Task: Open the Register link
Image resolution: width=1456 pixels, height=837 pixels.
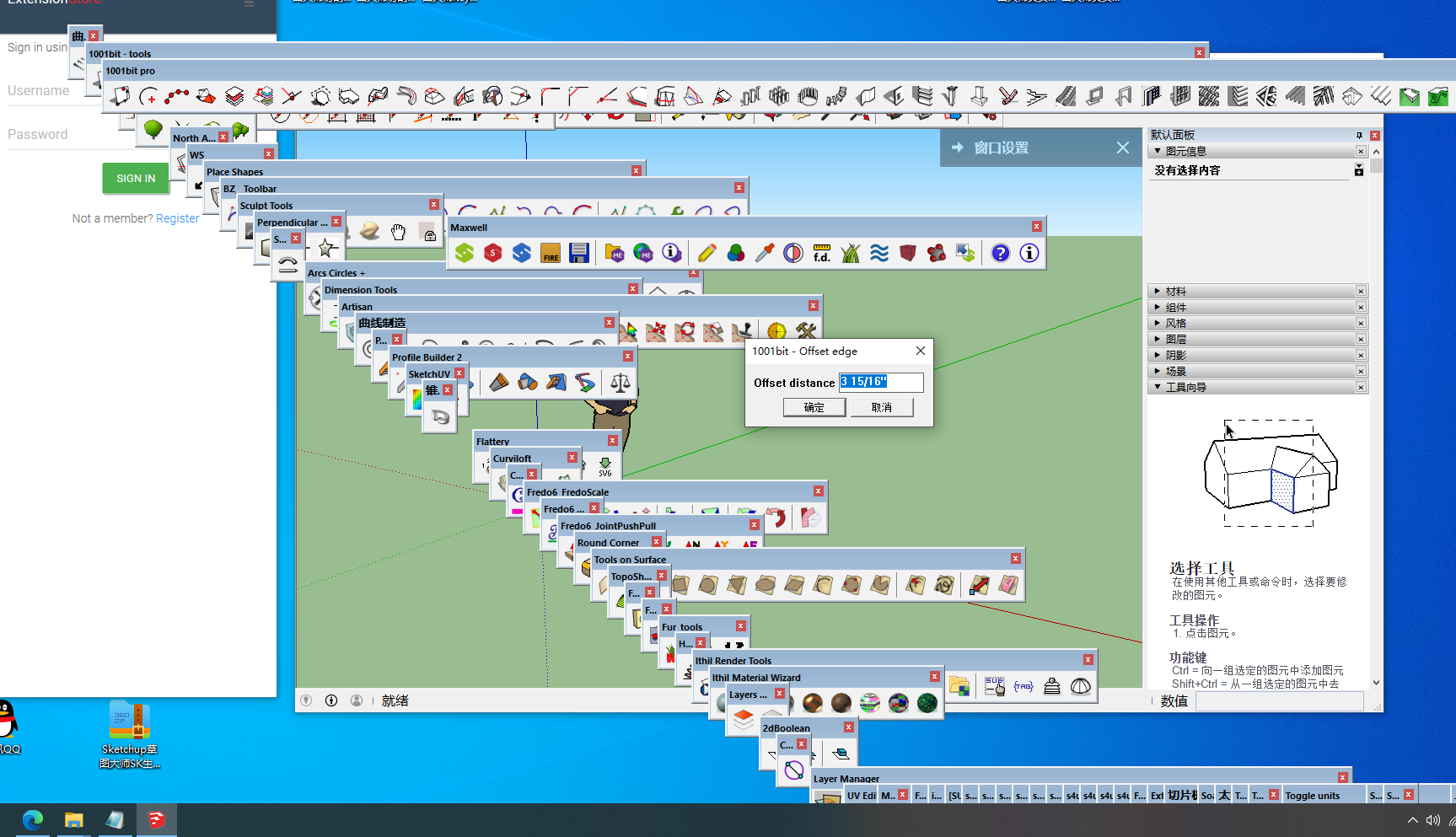Action: (178, 218)
